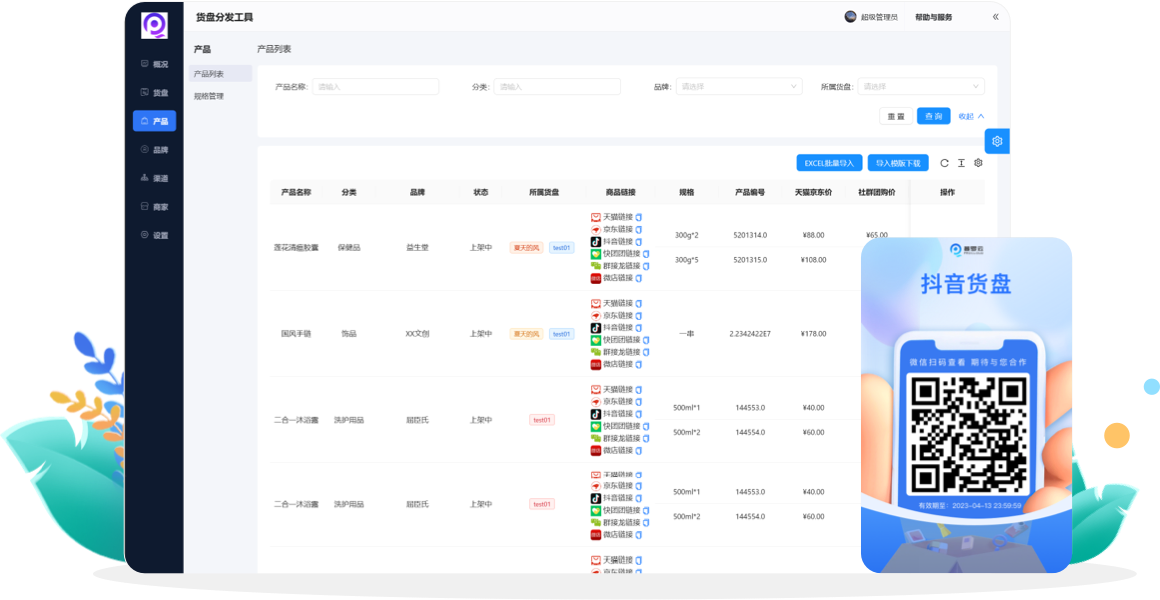Image resolution: width=1160 pixels, height=600 pixels.
Task: Copy 群接龙链接 for 国风手链
Action: point(646,351)
